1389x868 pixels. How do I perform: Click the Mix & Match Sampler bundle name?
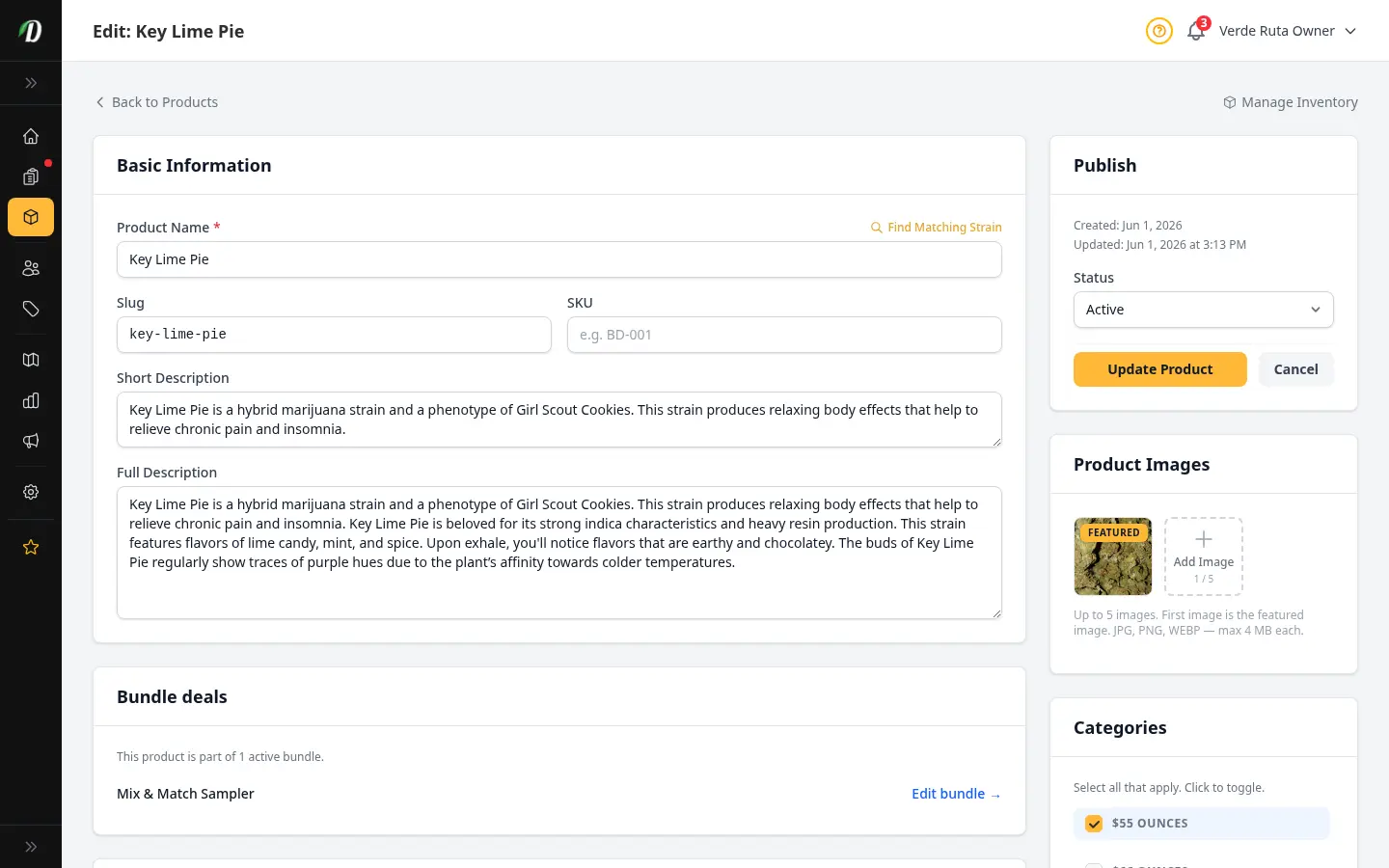(x=185, y=794)
